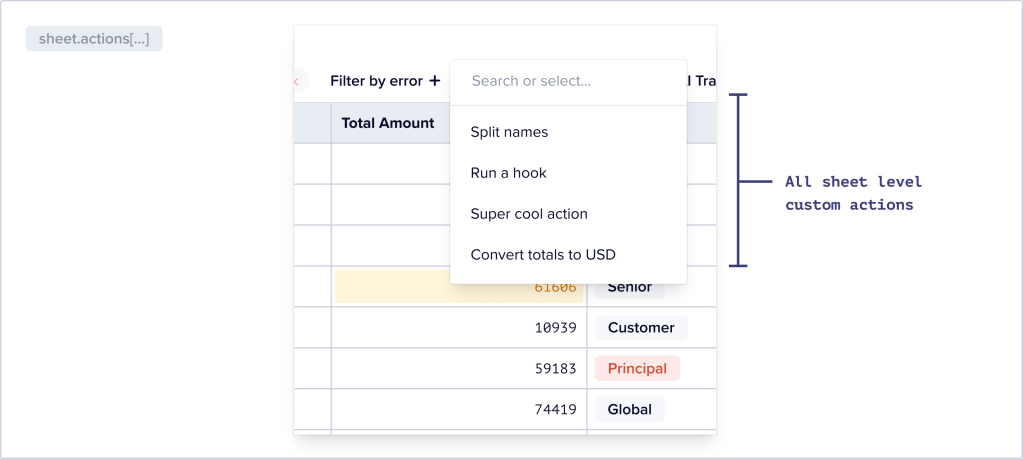
Task: Click the sheet.actions[...] code badge
Action: pos(94,39)
